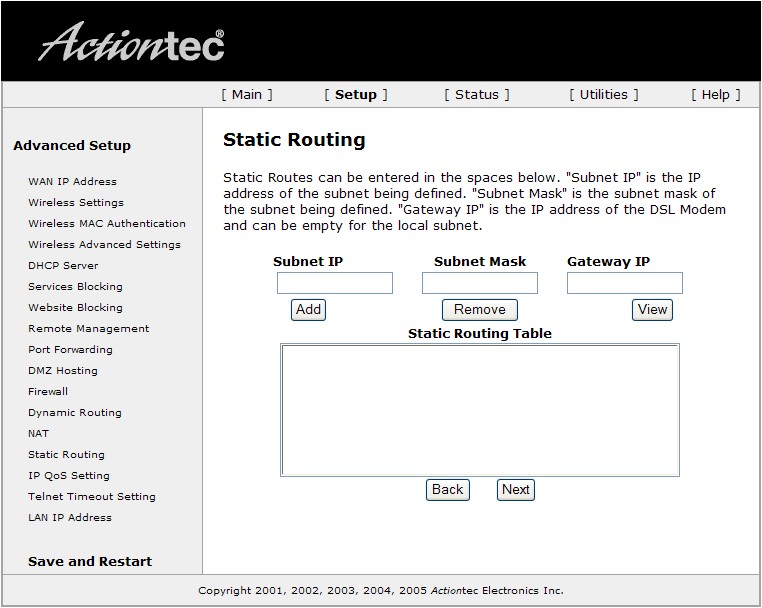Focus the Gateway IP text box
The height and width of the screenshot is (608, 762).
[625, 283]
